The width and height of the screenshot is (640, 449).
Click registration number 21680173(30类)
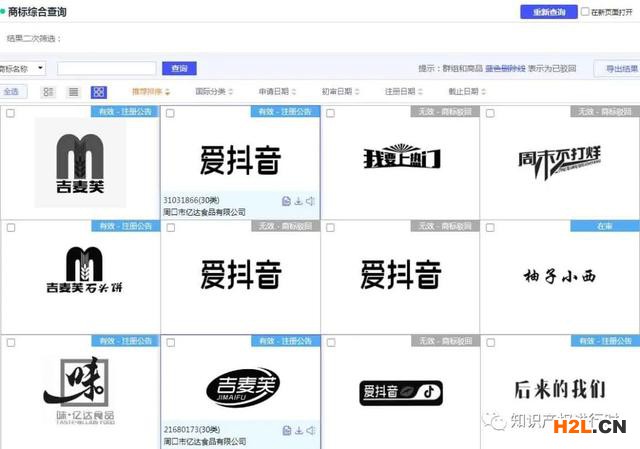pos(192,430)
